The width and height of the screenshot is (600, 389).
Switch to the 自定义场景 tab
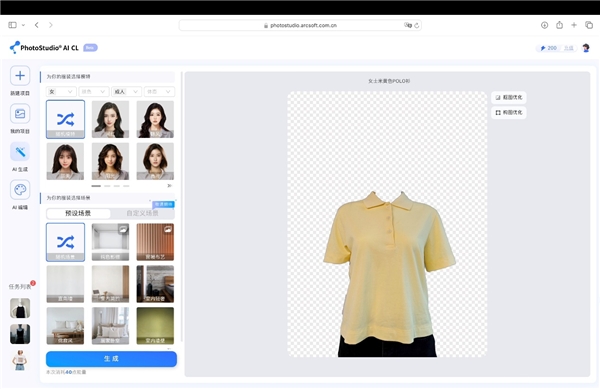point(142,213)
